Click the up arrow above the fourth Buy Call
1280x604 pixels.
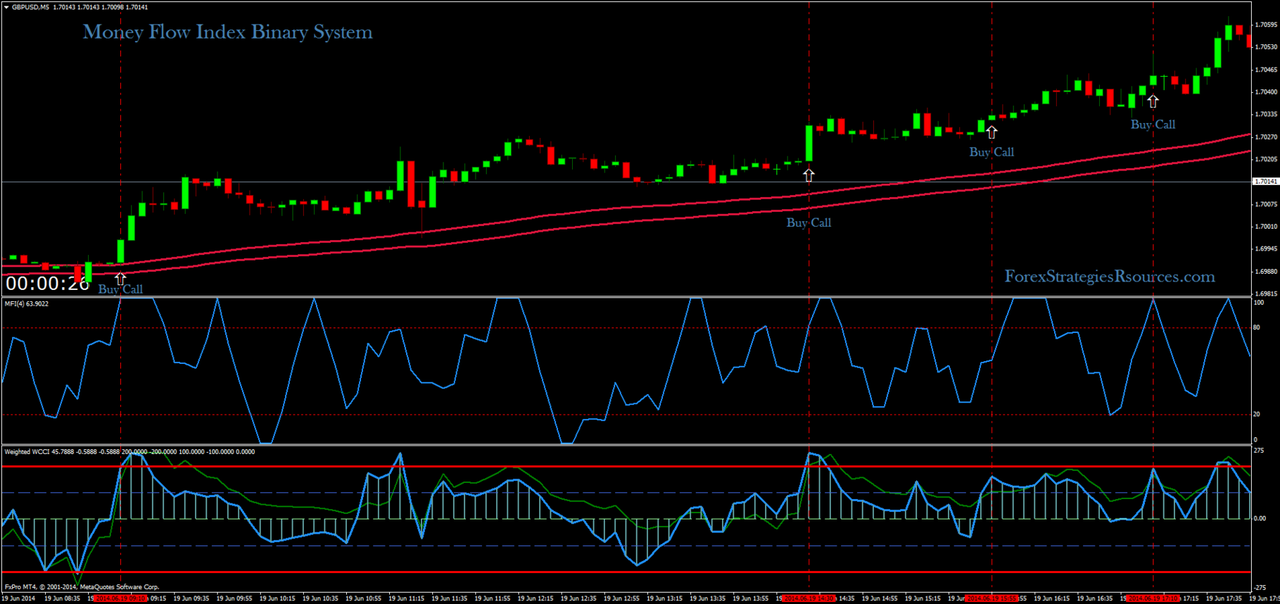tap(1153, 100)
